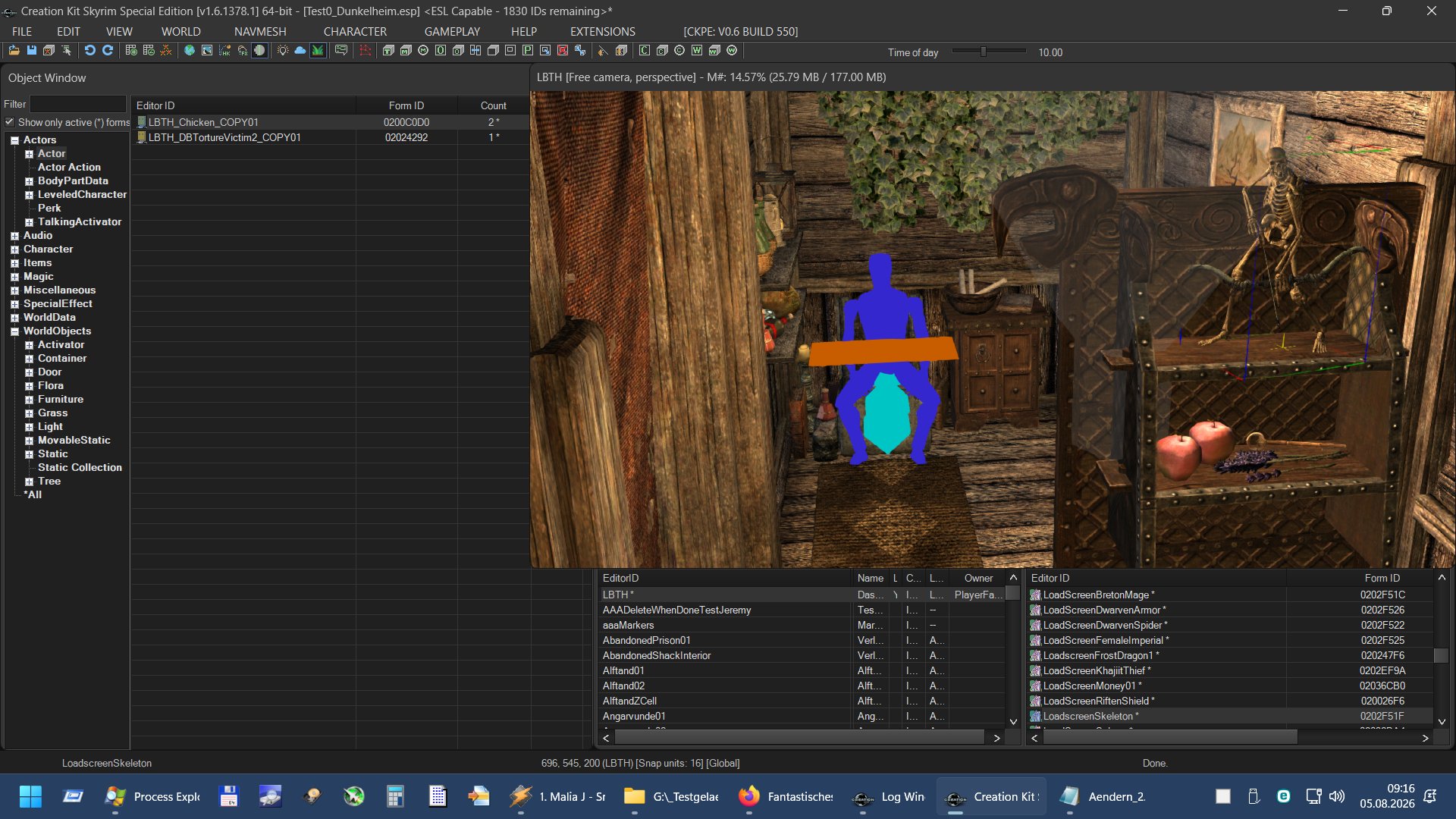Viewport: 1456px width, 819px height.
Task: Click the red crossed-box toolbar icon
Action: point(563,51)
